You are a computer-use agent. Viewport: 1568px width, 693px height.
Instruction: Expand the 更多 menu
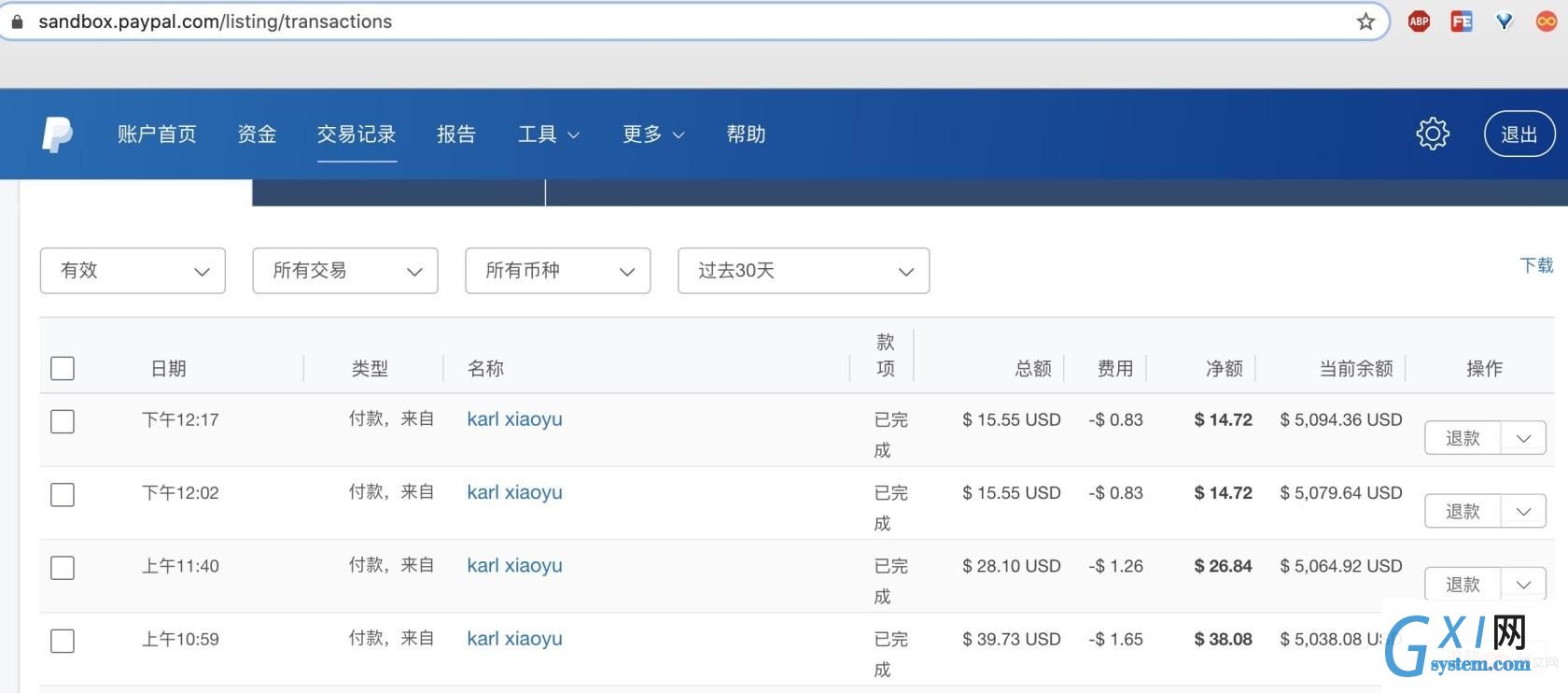point(653,134)
